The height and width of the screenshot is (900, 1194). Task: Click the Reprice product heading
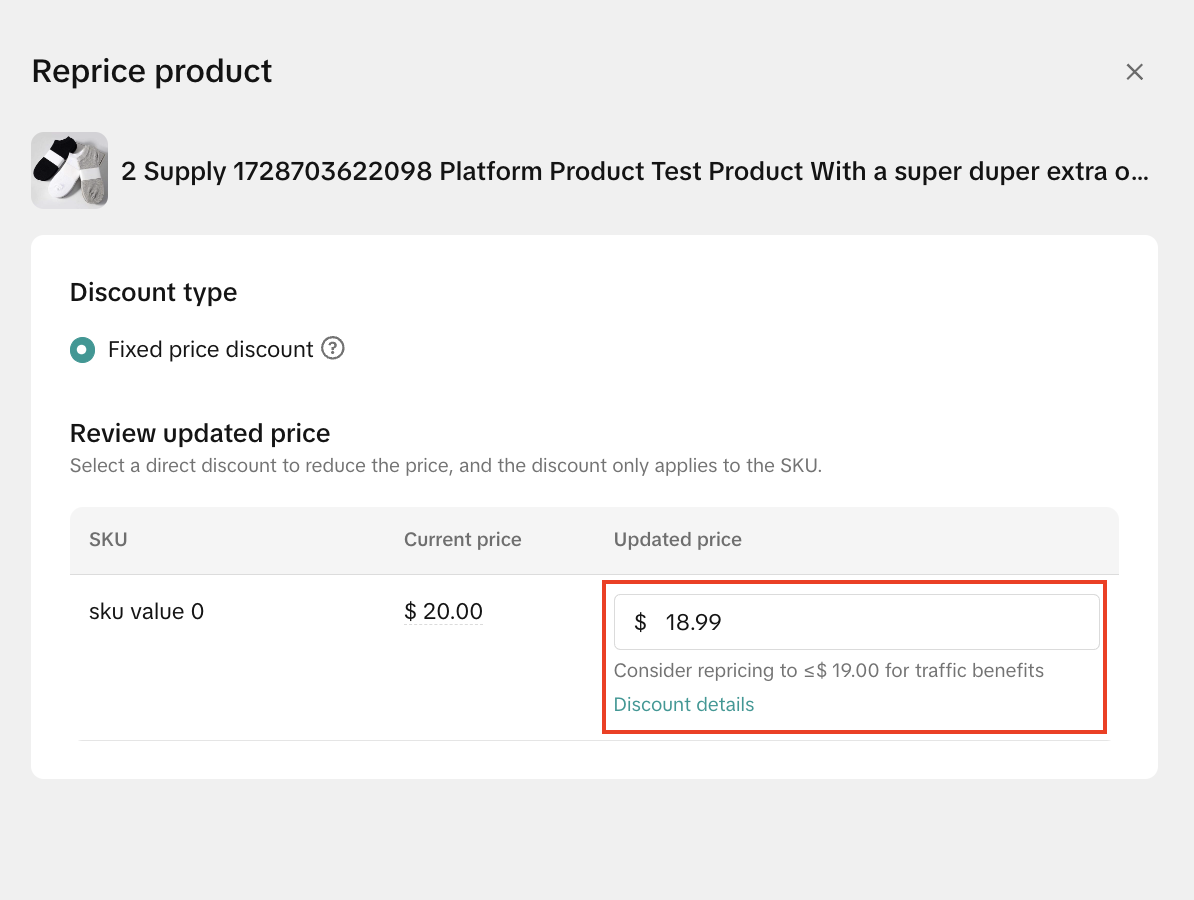tap(152, 71)
